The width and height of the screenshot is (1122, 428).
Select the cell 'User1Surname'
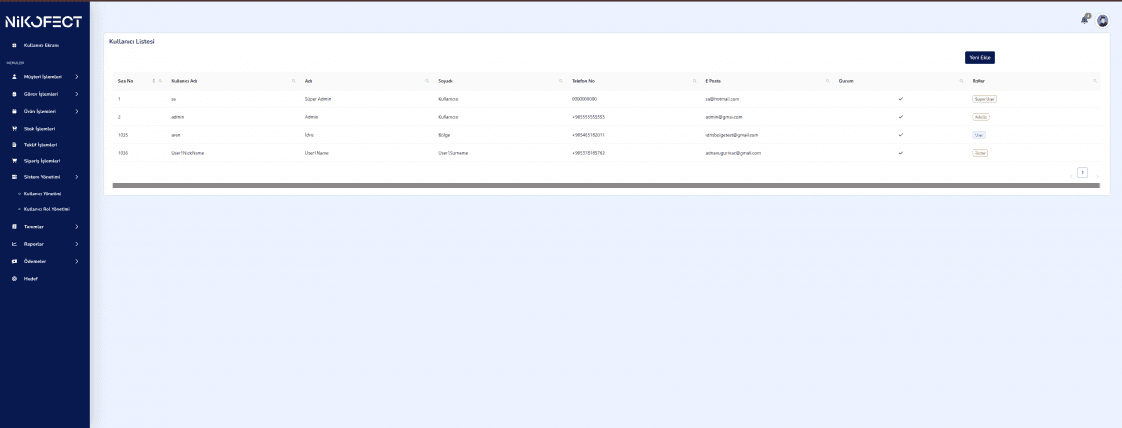pos(454,153)
